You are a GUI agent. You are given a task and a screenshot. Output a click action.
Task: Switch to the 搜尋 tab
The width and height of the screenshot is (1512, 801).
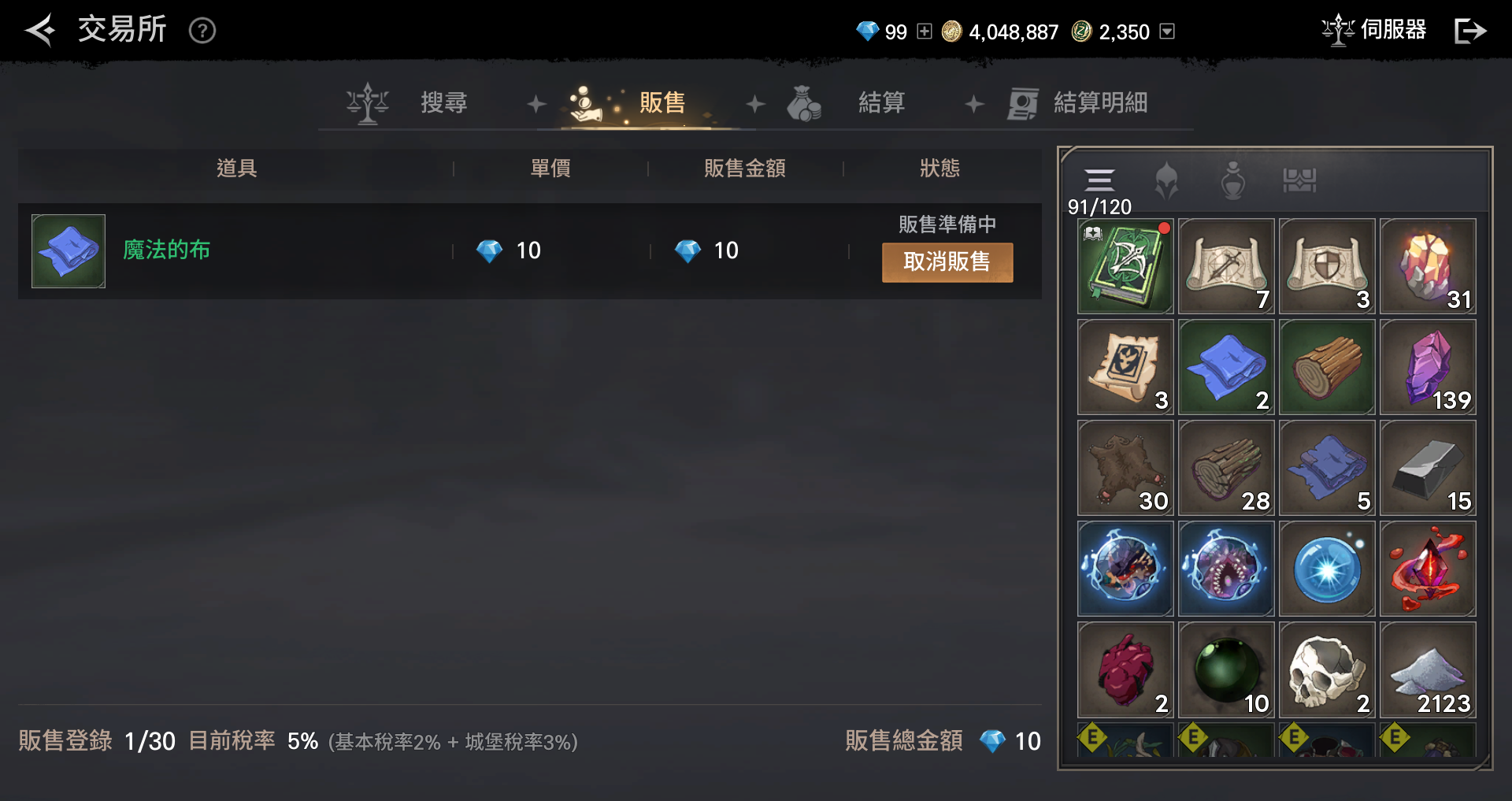pos(408,103)
